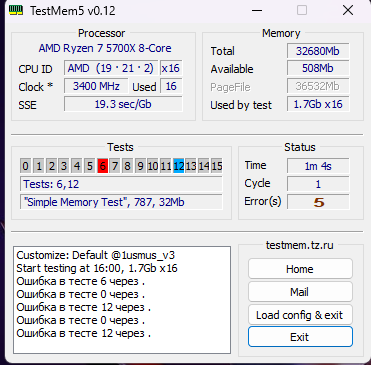Select test box 14

(x=204, y=166)
